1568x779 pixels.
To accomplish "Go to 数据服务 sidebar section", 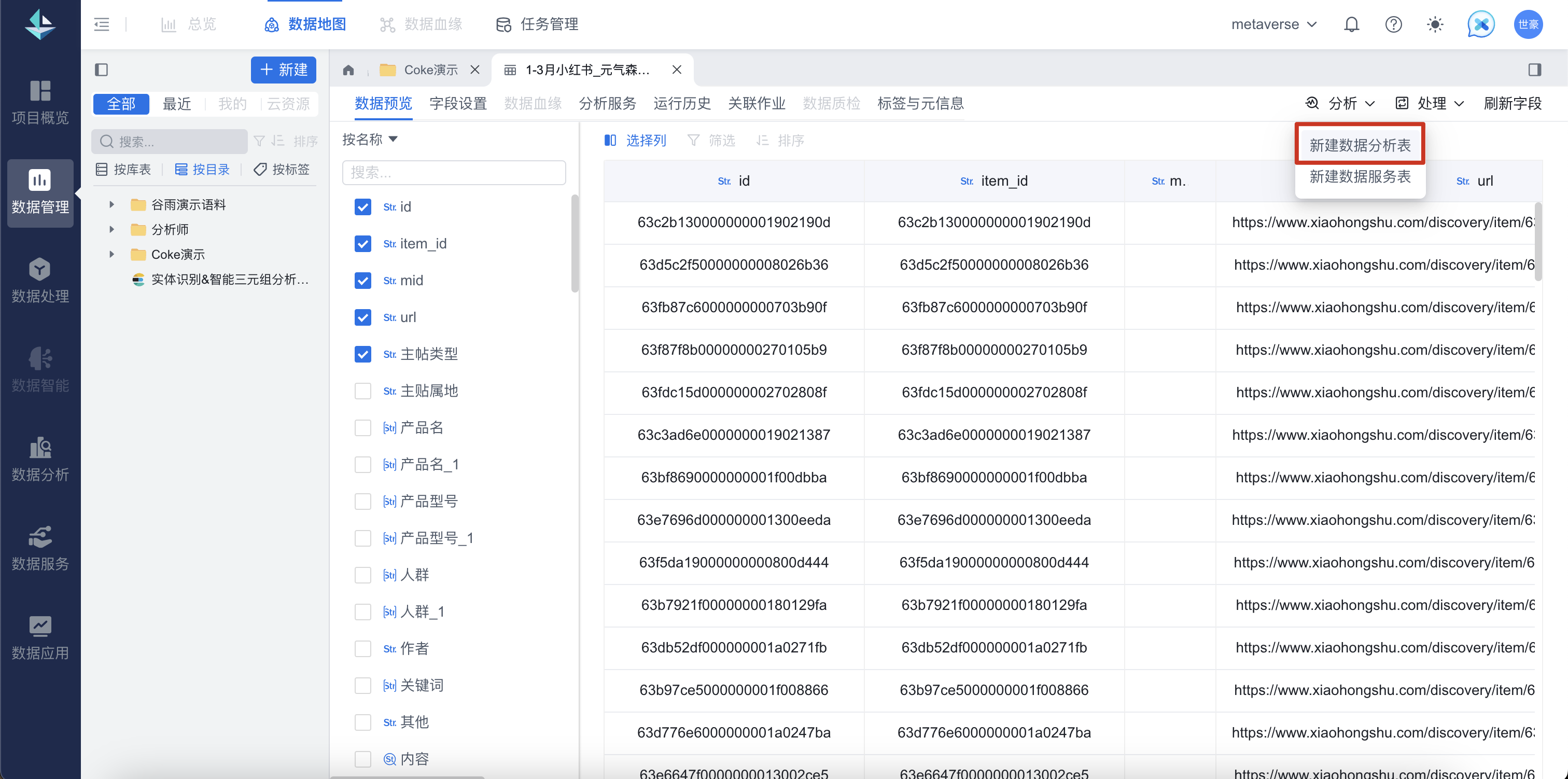I will 40,549.
